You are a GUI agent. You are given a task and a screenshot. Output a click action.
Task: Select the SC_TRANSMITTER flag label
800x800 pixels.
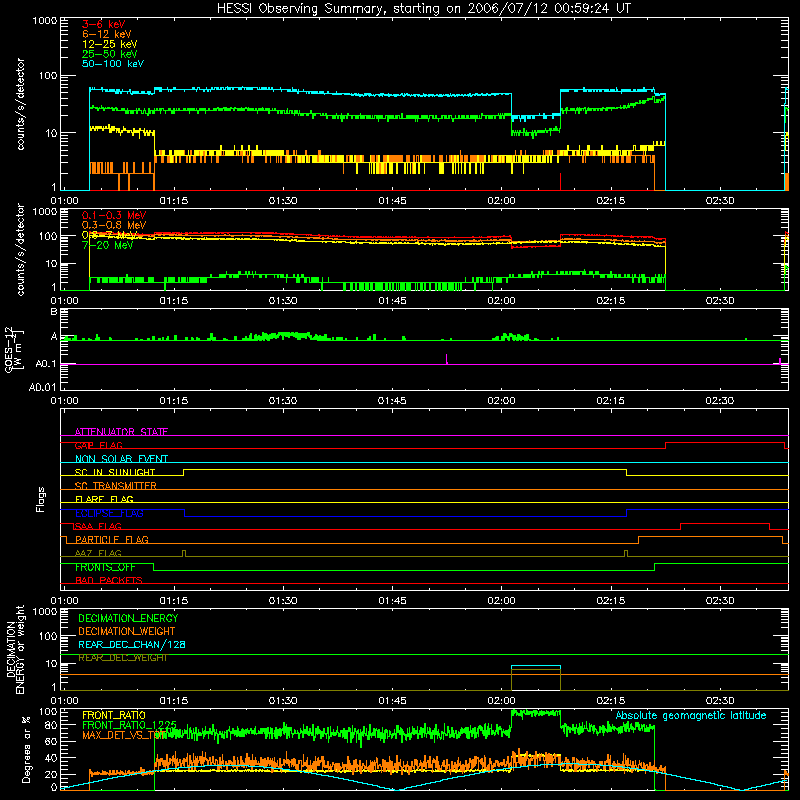pyautogui.click(x=116, y=486)
